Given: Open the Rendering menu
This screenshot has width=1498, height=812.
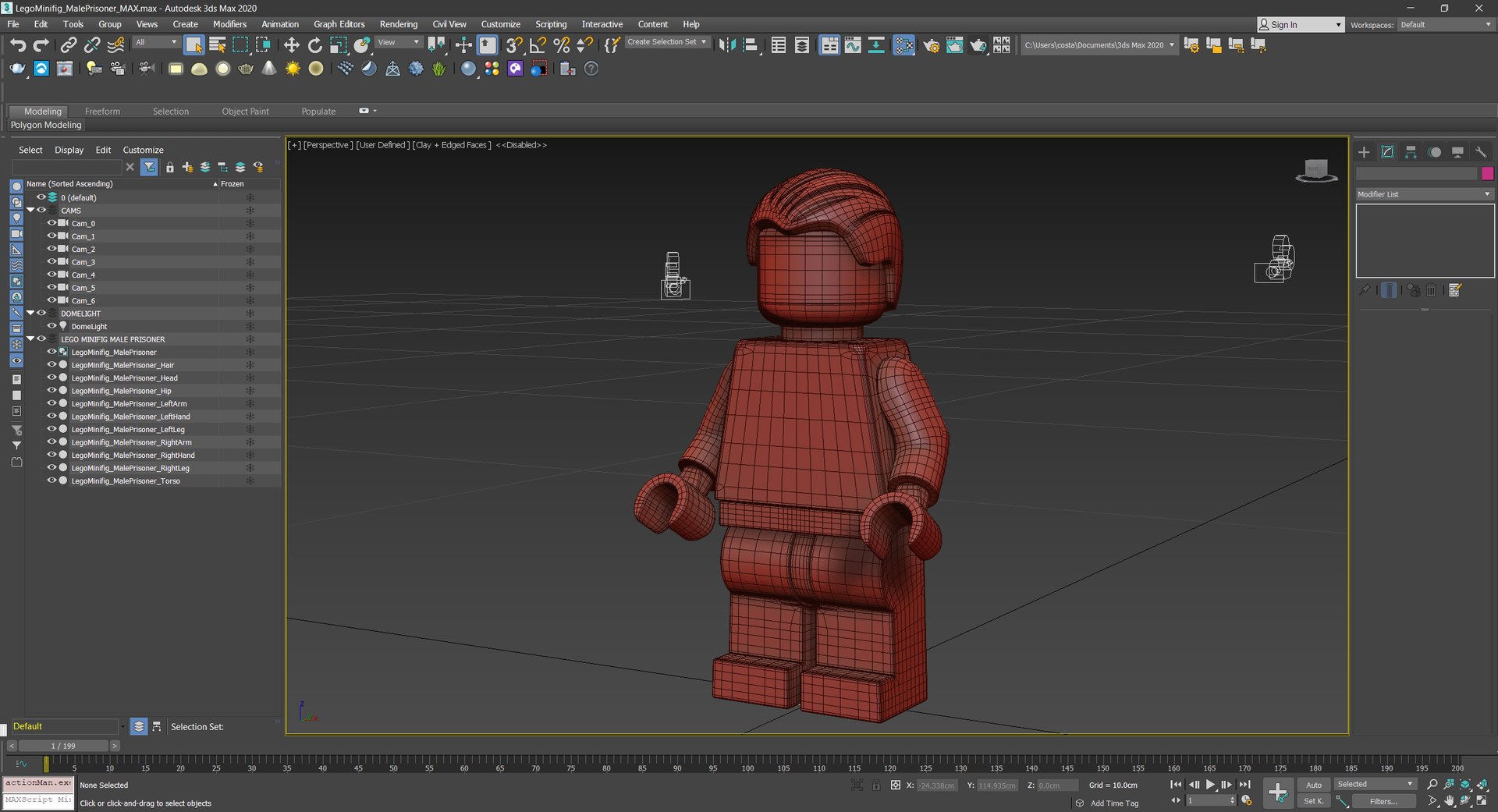Looking at the screenshot, I should (399, 24).
